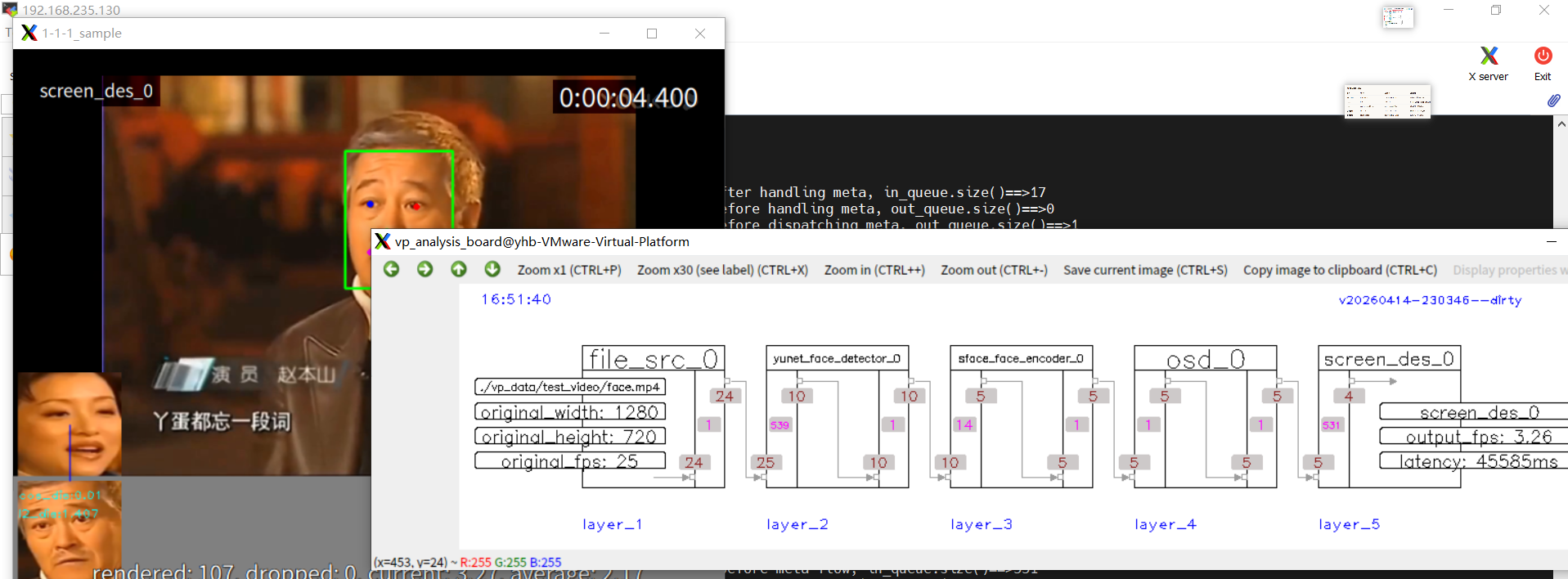
Task: Click the man's face thumbnail at bottom left
Action: click(70, 530)
